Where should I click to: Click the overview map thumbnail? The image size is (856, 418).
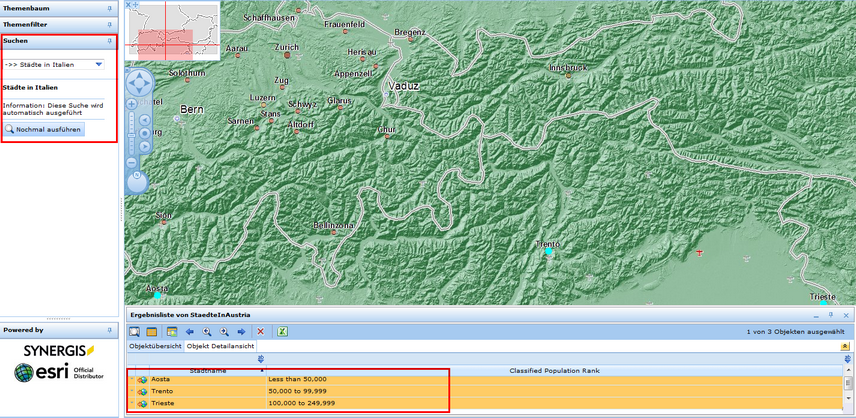point(173,31)
